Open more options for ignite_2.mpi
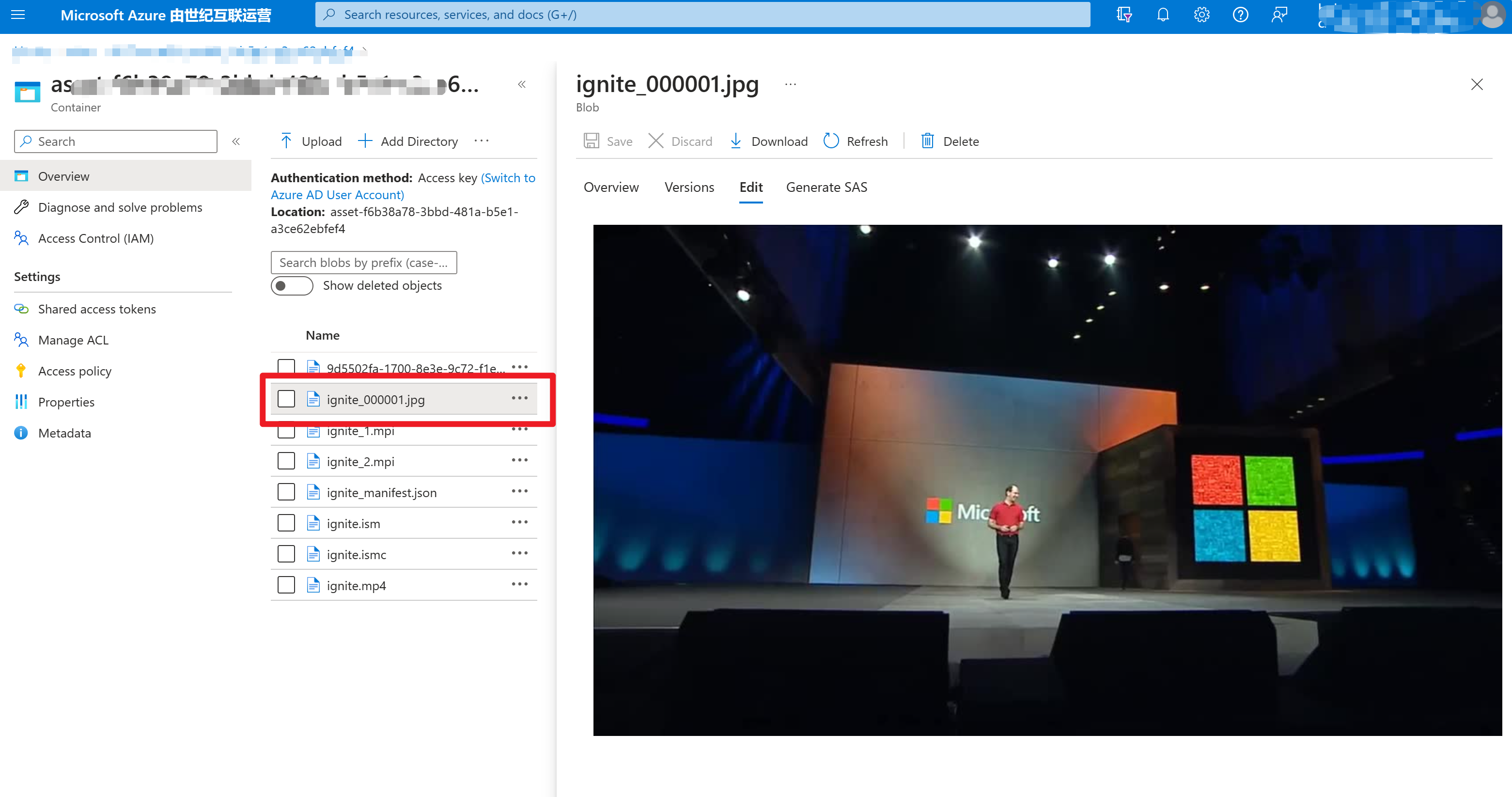 coord(519,461)
